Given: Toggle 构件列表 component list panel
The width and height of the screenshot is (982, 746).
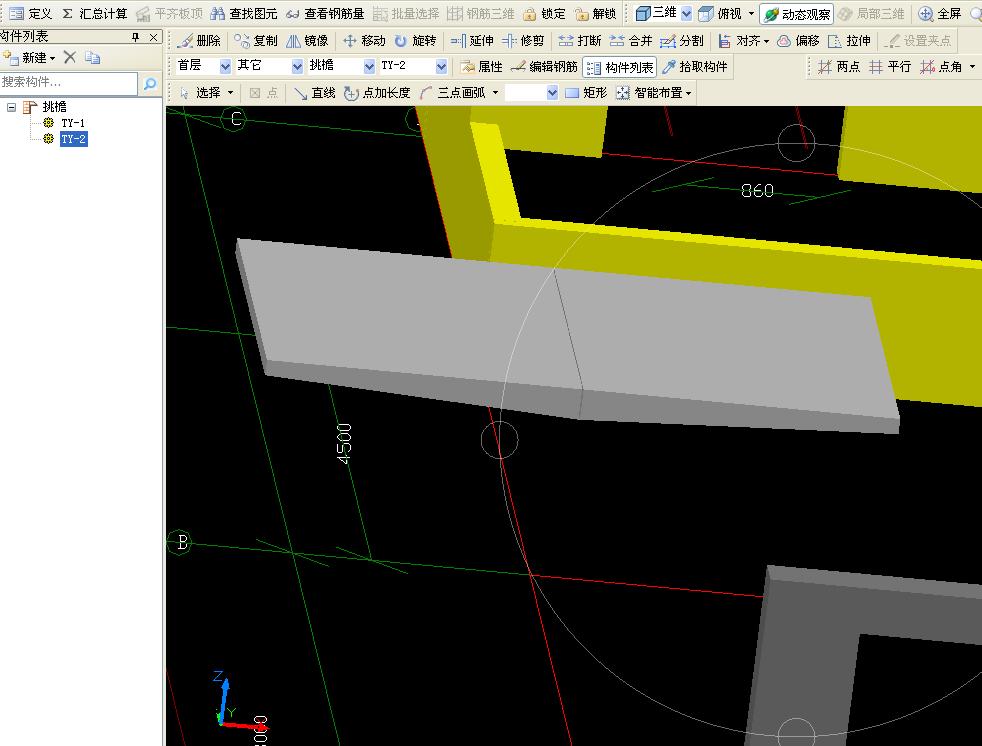Looking at the screenshot, I should pos(620,67).
